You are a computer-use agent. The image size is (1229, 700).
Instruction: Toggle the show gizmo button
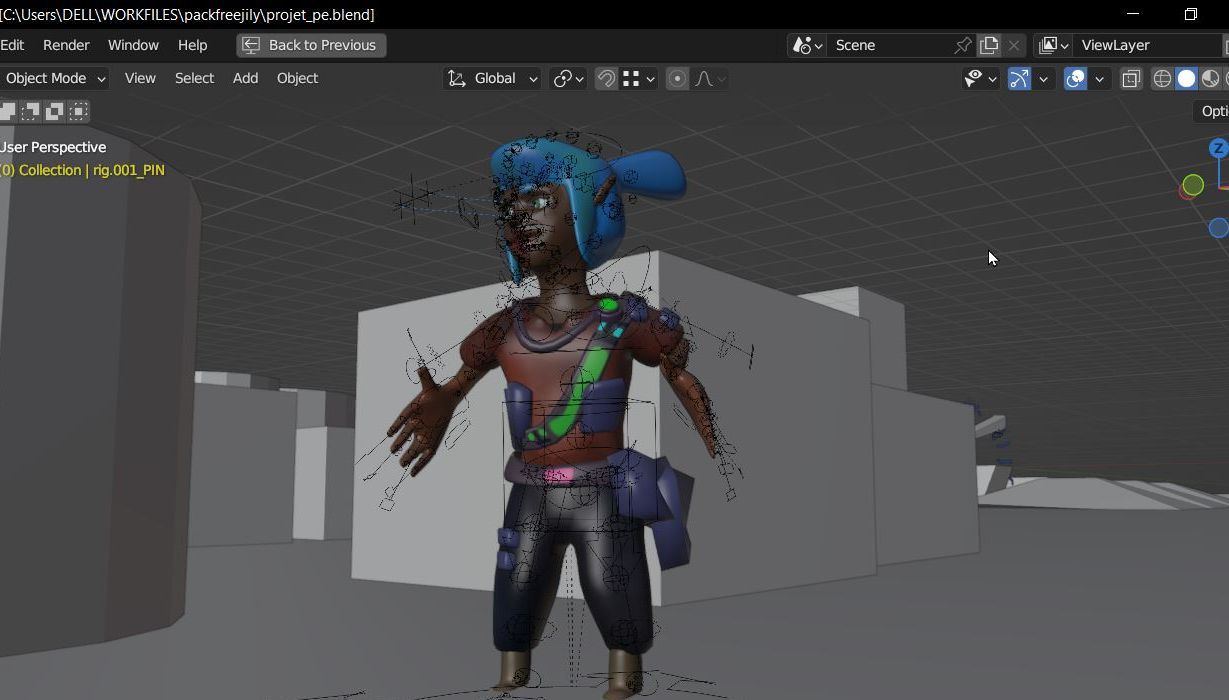(1019, 78)
